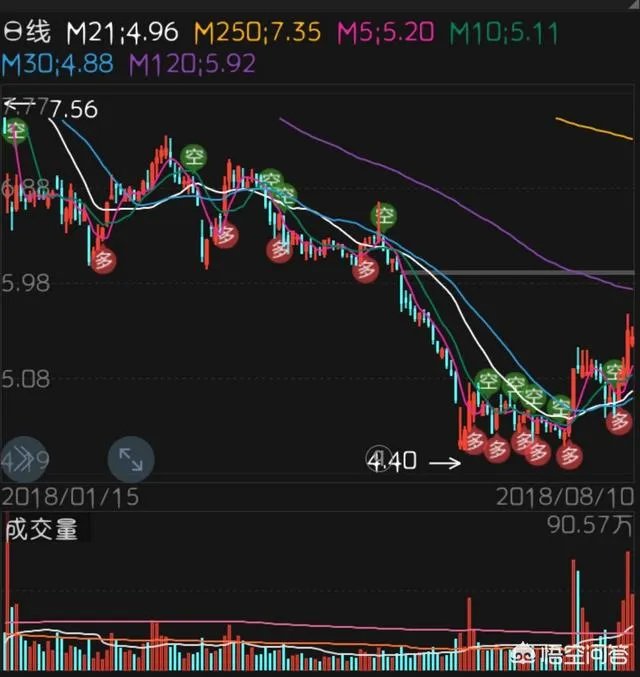Expand the 成交量 indicator selector
The width and height of the screenshot is (640, 677).
click(x=42, y=529)
